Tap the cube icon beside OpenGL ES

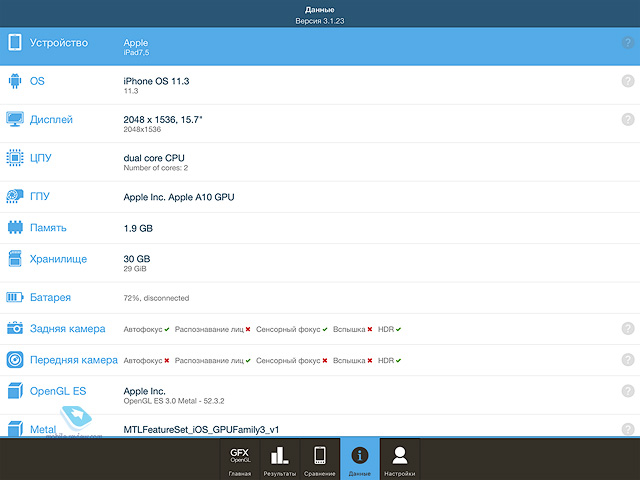coord(15,391)
